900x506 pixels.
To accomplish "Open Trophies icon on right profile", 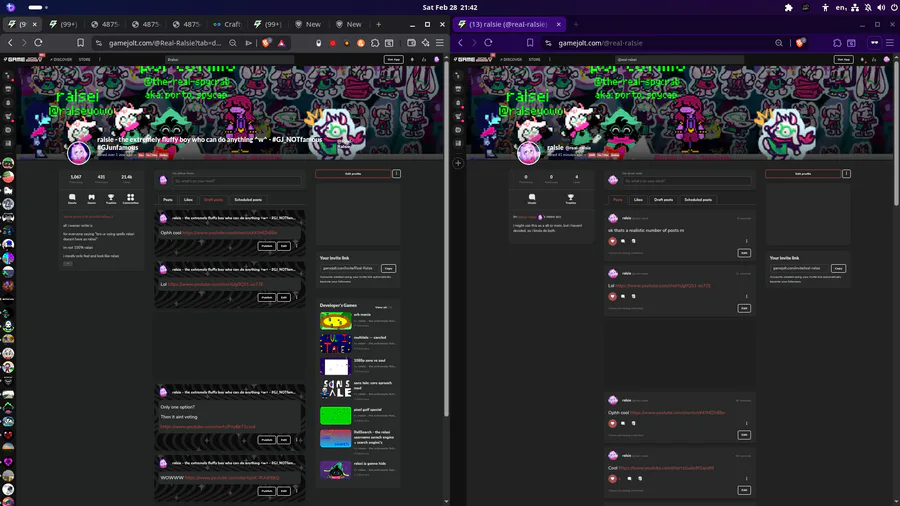I will [x=571, y=198].
